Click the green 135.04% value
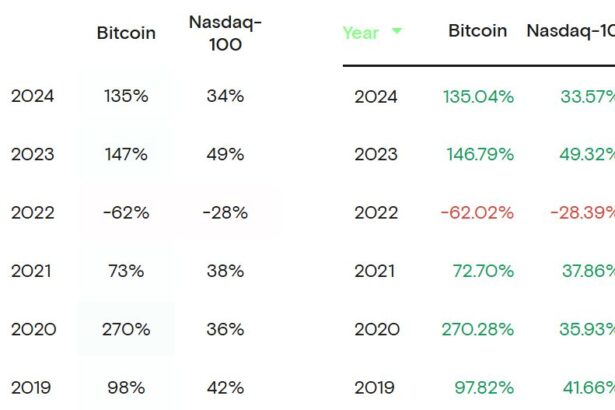Screen dimensions: 615x410 478,97
